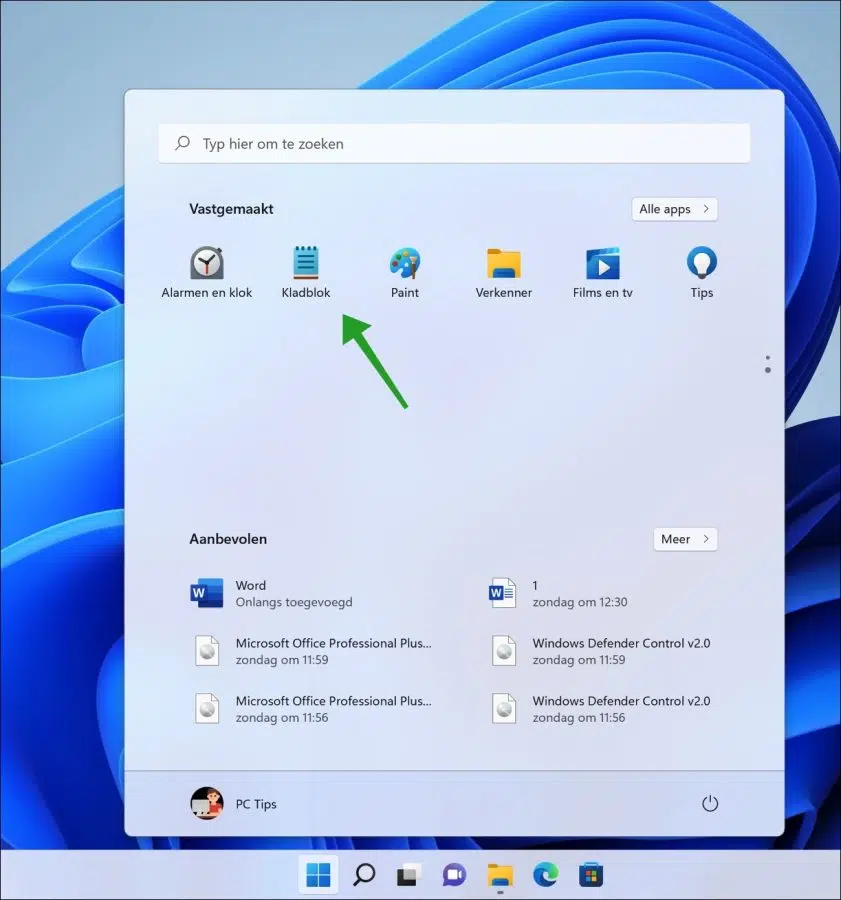This screenshot has width=841, height=900.
Task: Launch Kladblok from pinned apps
Action: (306, 273)
